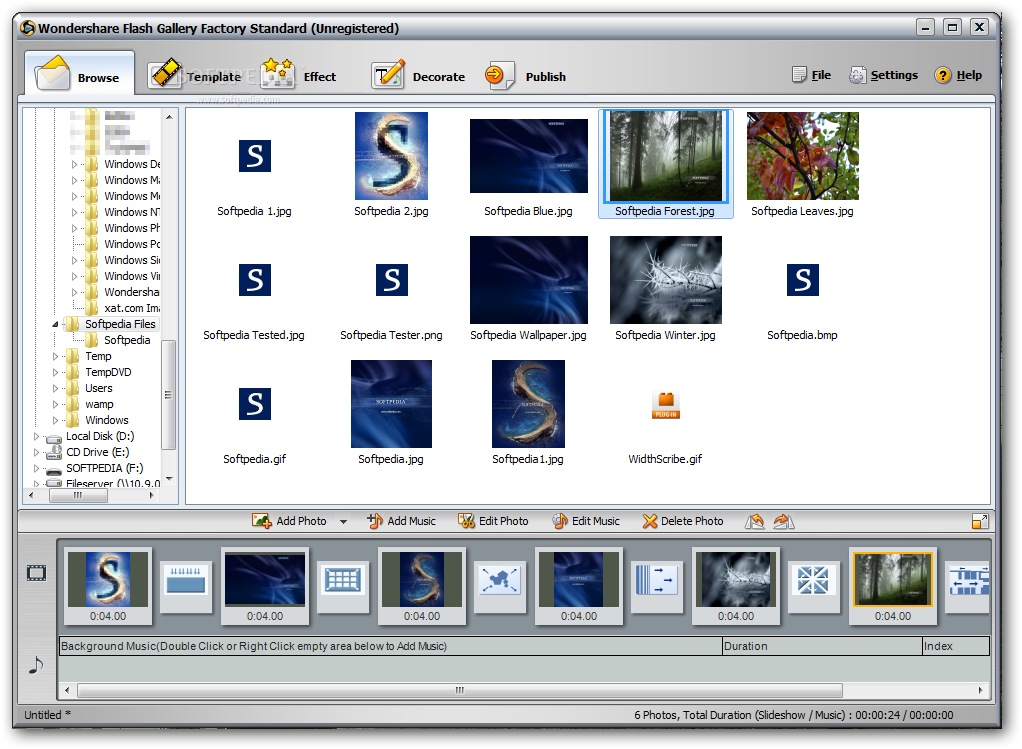Select the forest slide in storyboard
Screen dimensions: 1022x749
893,585
